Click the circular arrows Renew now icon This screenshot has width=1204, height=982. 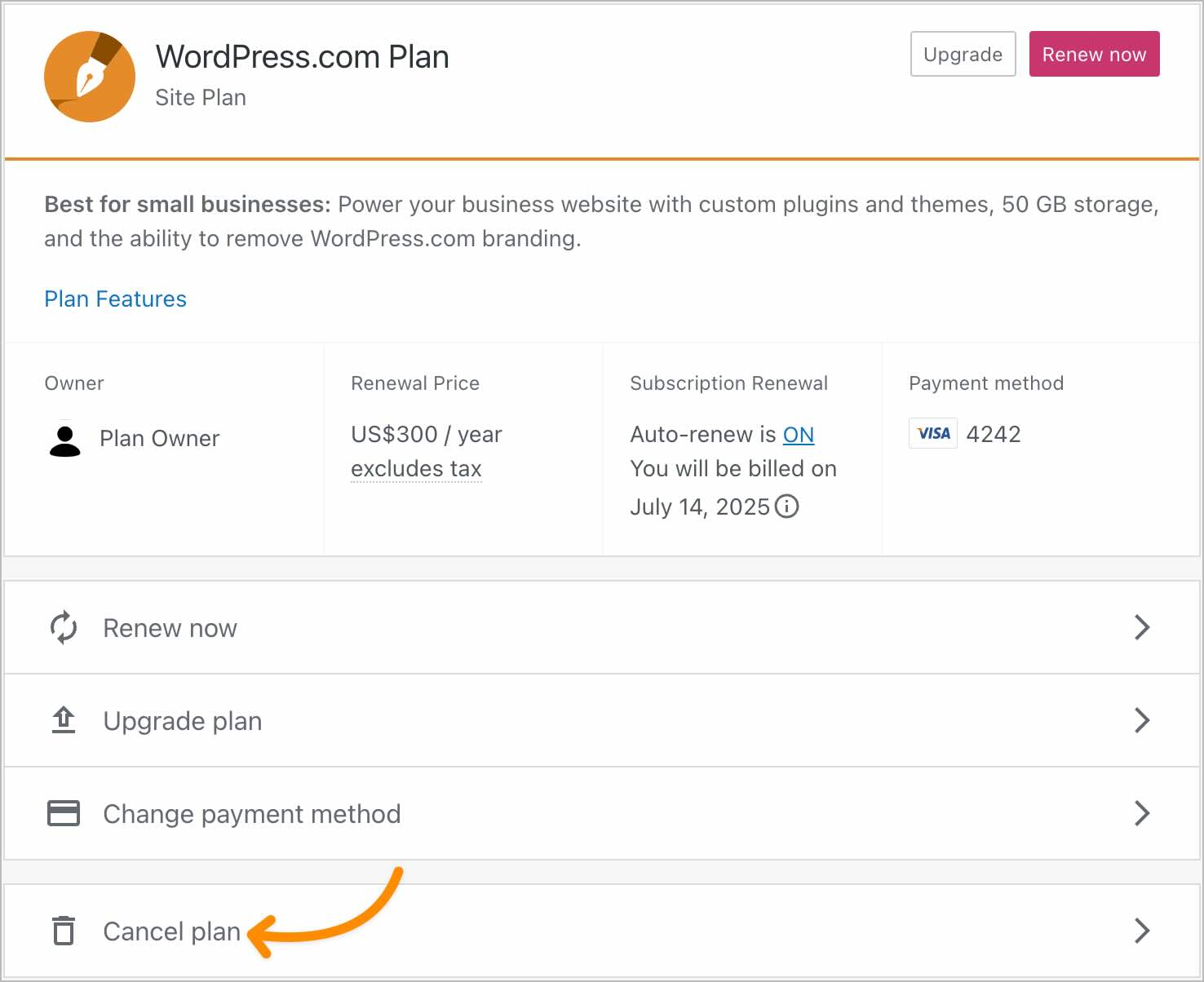click(64, 628)
